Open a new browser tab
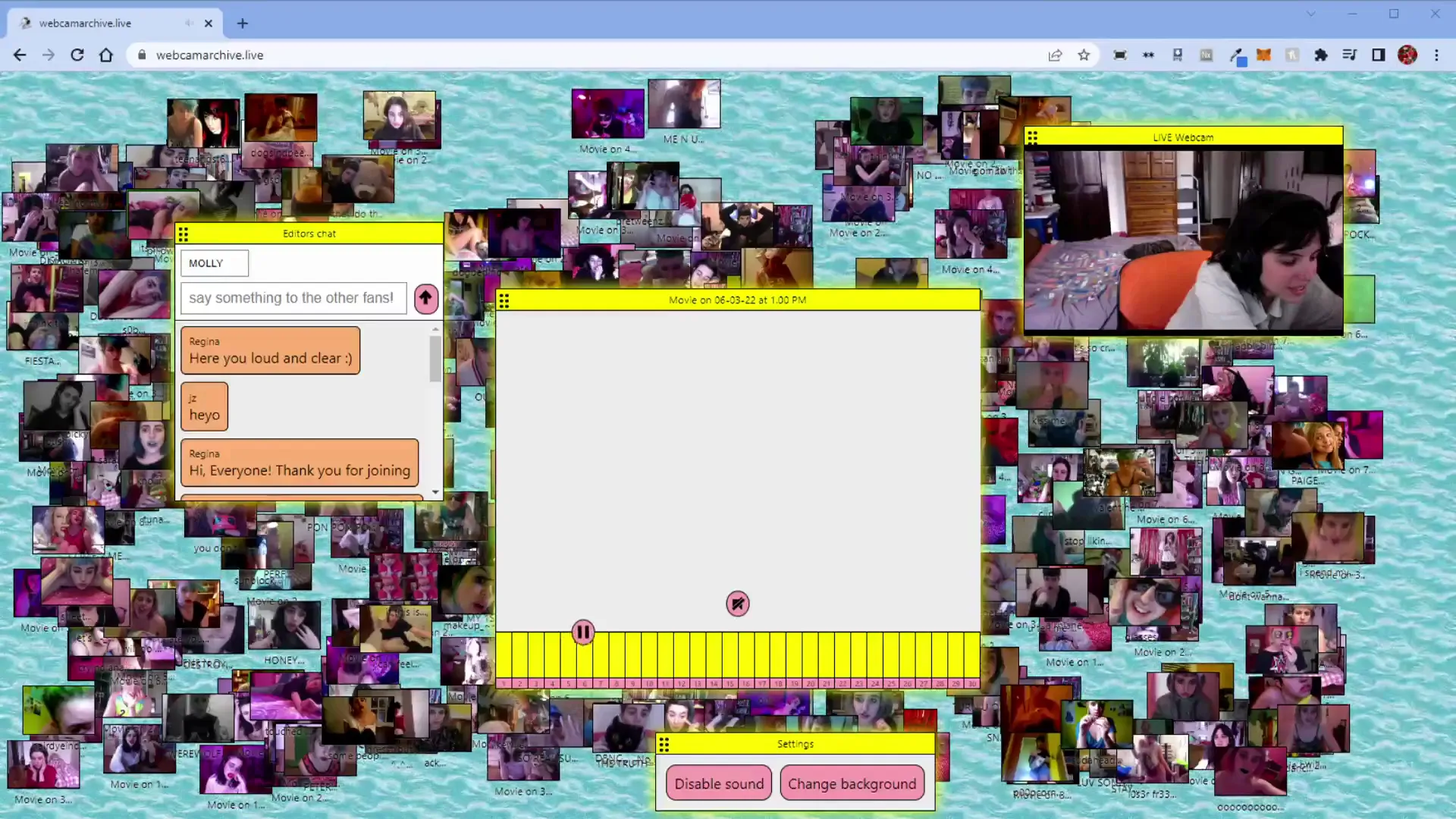 (243, 23)
